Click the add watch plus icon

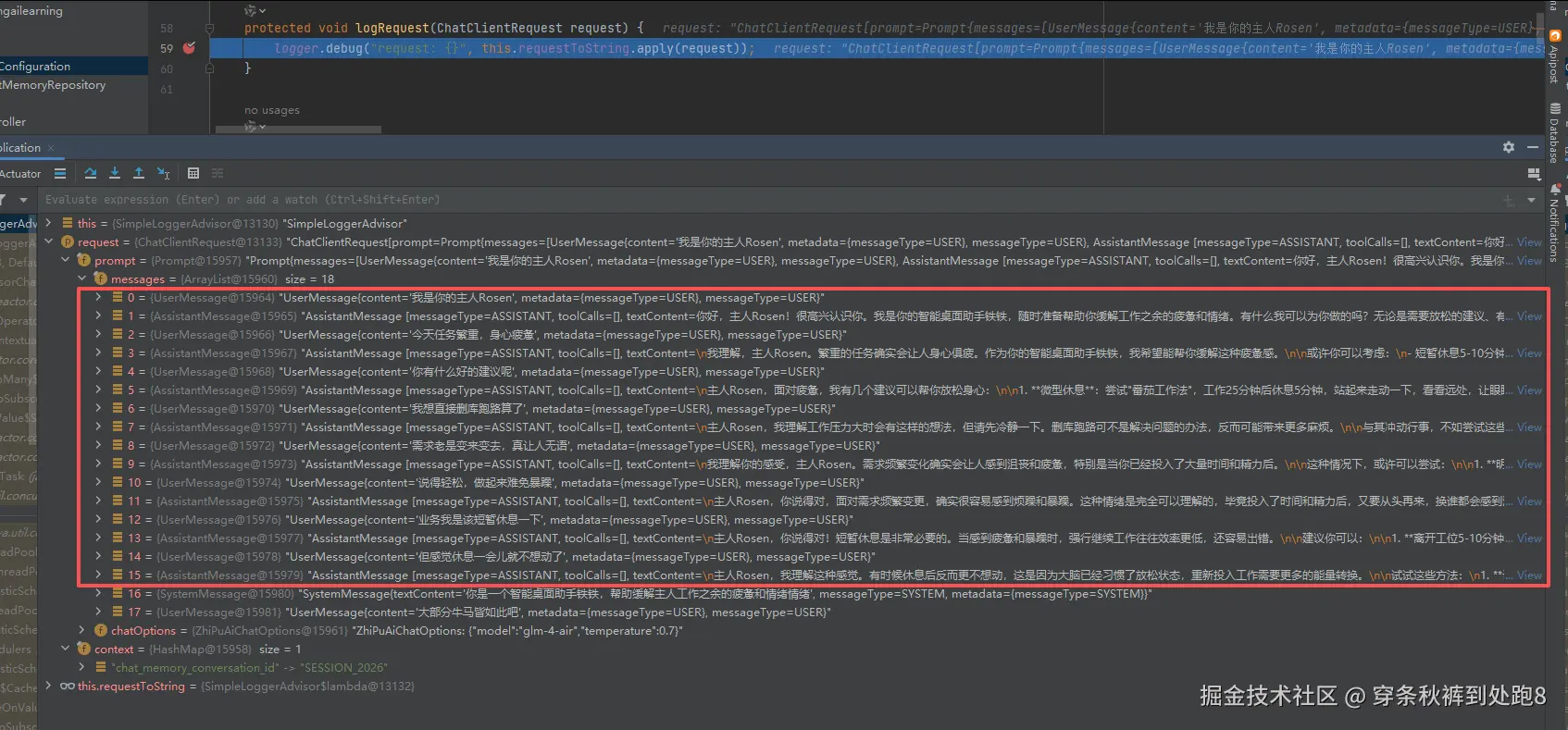[x=1509, y=200]
